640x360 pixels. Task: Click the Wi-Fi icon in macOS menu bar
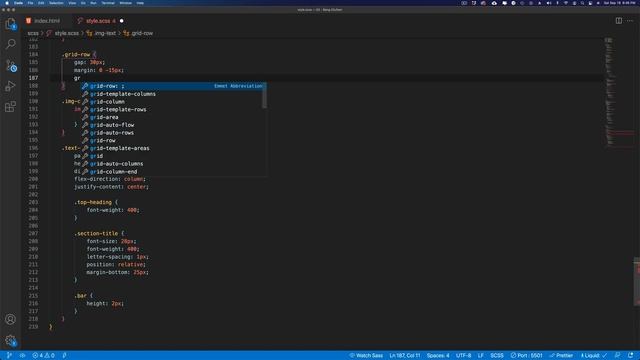pos(566,3)
